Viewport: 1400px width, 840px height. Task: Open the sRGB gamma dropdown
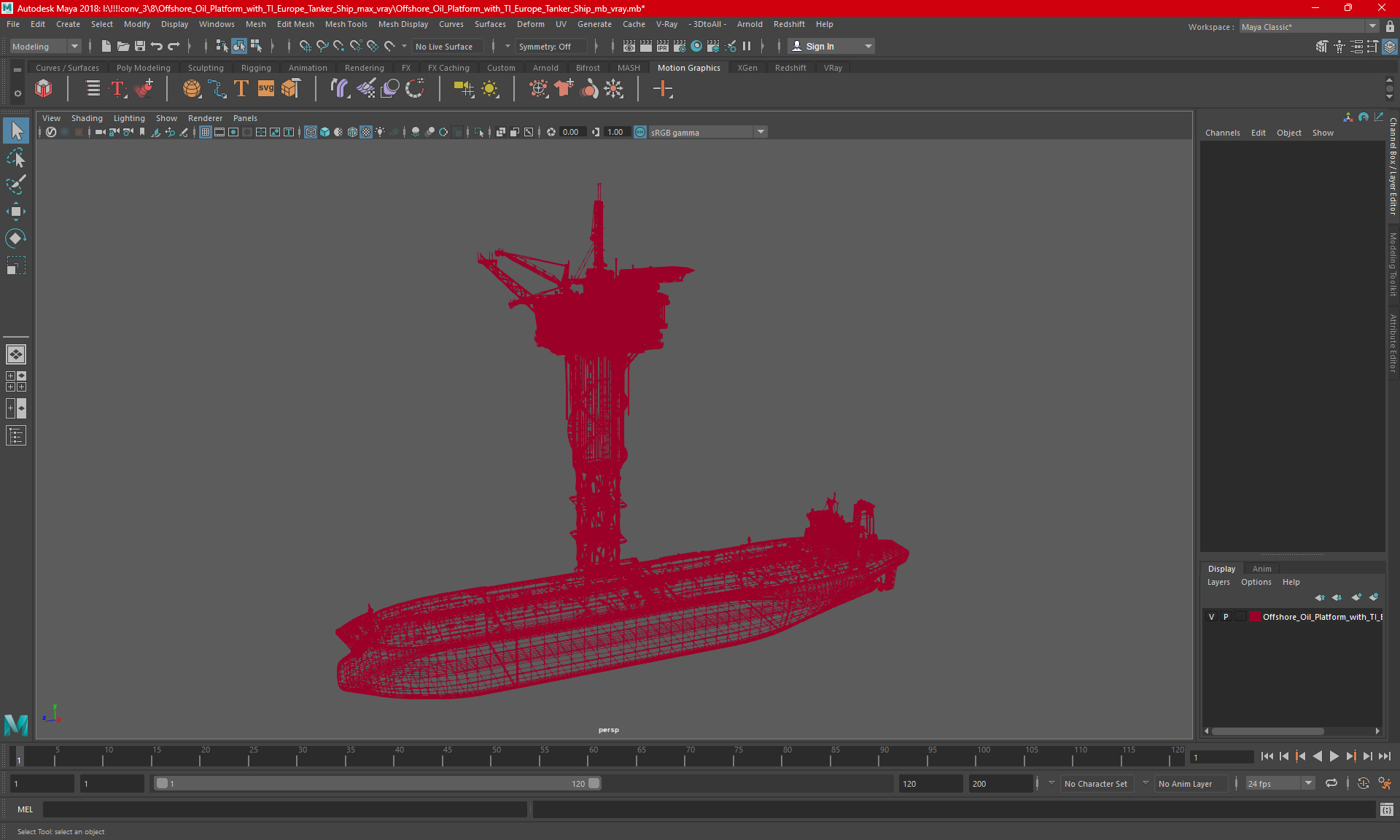[x=707, y=132]
